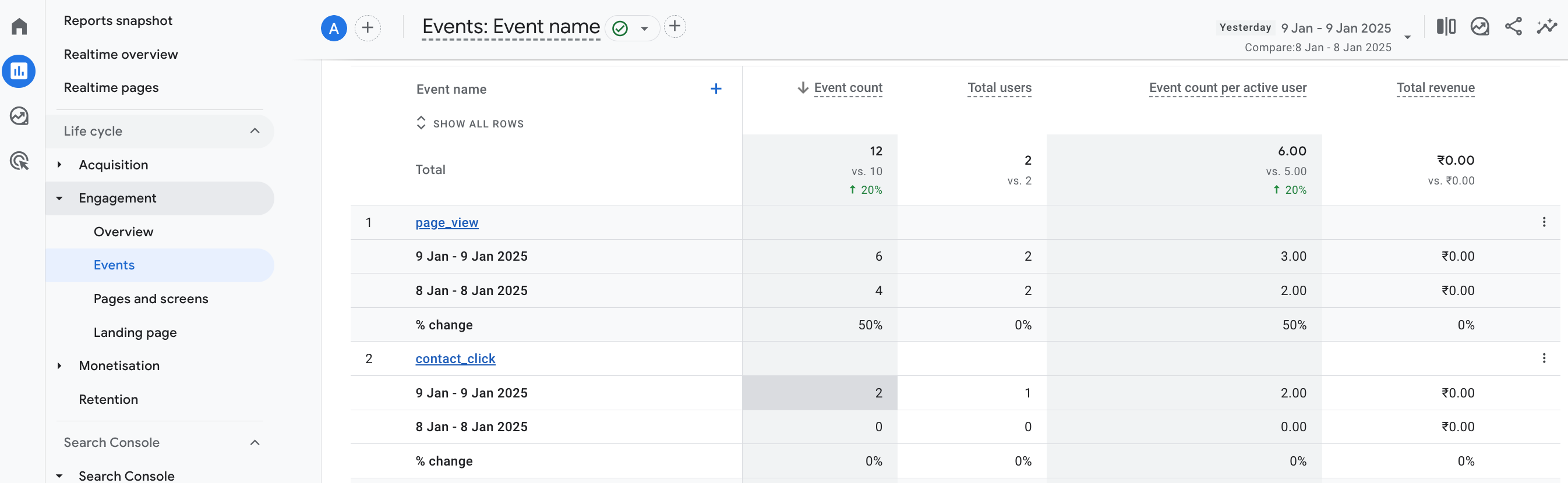Click the '% change' row under page_view
Viewport: 1568px width, 483px height.
coord(955,325)
